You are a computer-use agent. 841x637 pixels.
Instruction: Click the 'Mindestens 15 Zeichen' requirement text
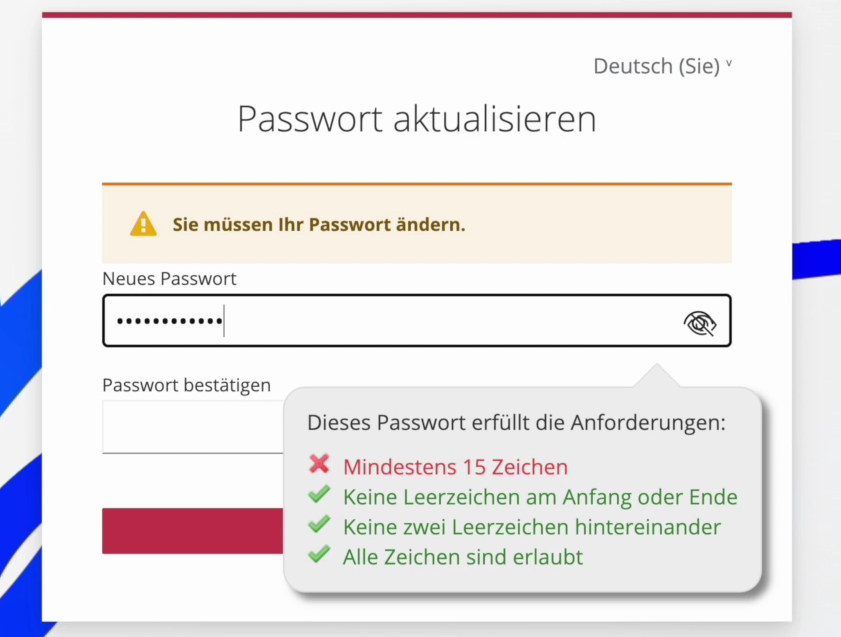pyautogui.click(x=455, y=467)
